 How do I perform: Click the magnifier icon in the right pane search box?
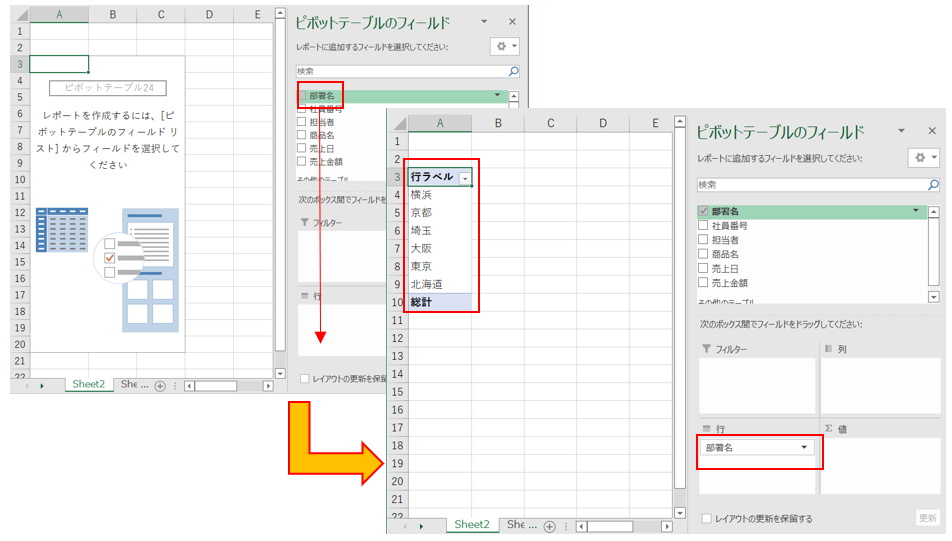[933, 185]
